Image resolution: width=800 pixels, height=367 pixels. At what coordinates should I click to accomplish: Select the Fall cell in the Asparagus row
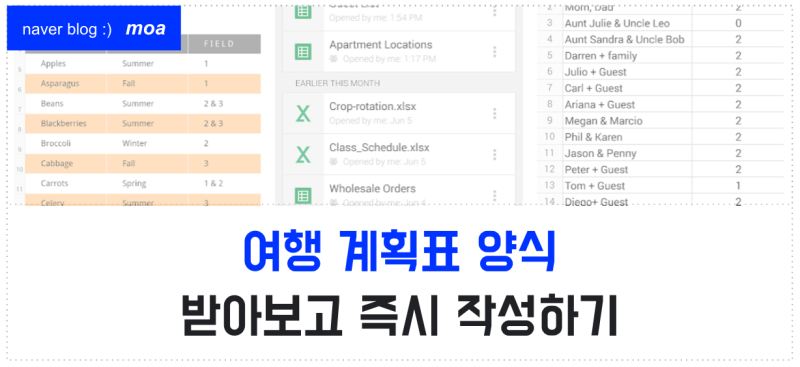pyautogui.click(x=147, y=84)
